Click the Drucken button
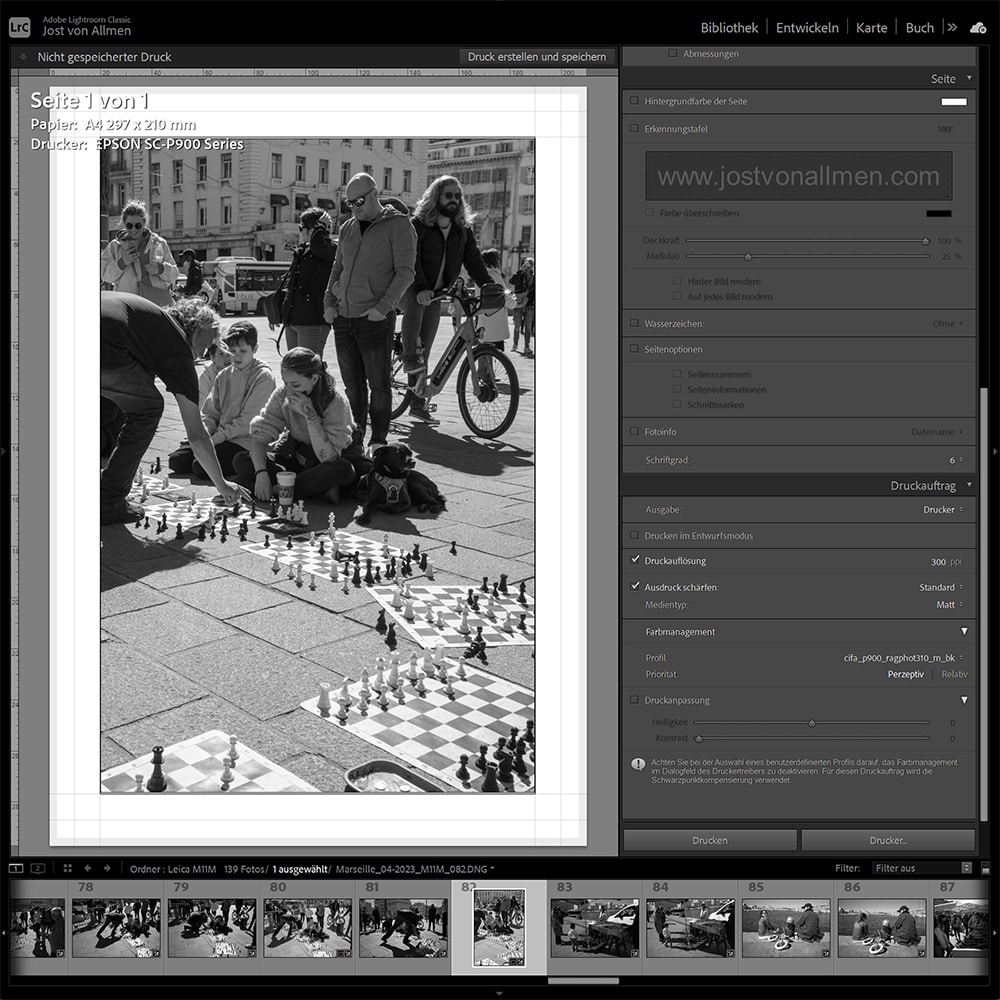Viewport: 1000px width, 1000px height. (x=710, y=840)
